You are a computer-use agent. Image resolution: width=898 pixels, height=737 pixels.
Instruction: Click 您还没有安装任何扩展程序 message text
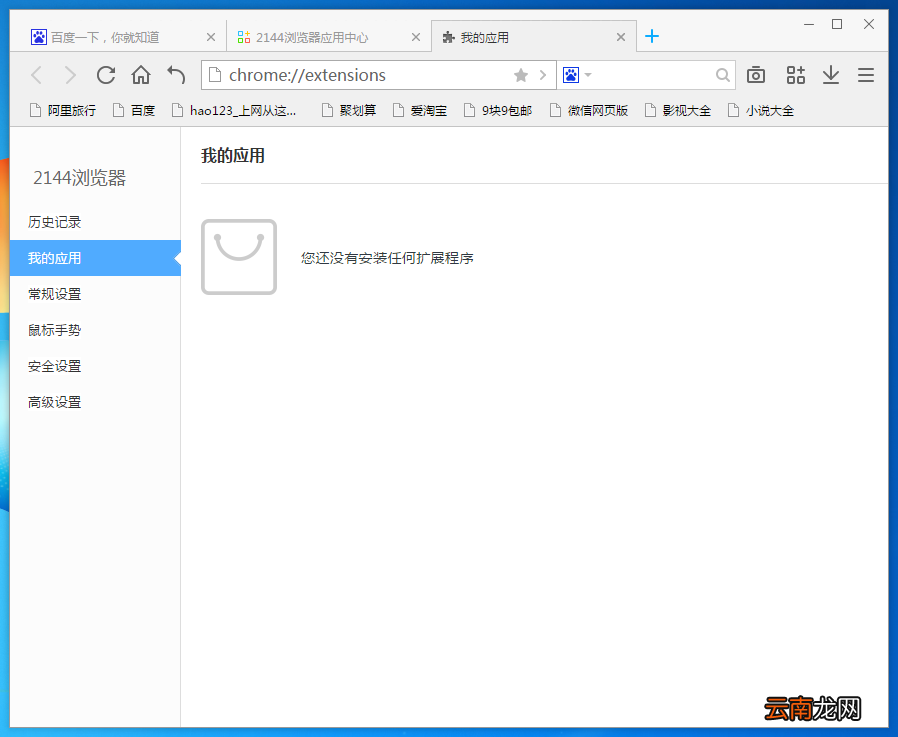387,258
